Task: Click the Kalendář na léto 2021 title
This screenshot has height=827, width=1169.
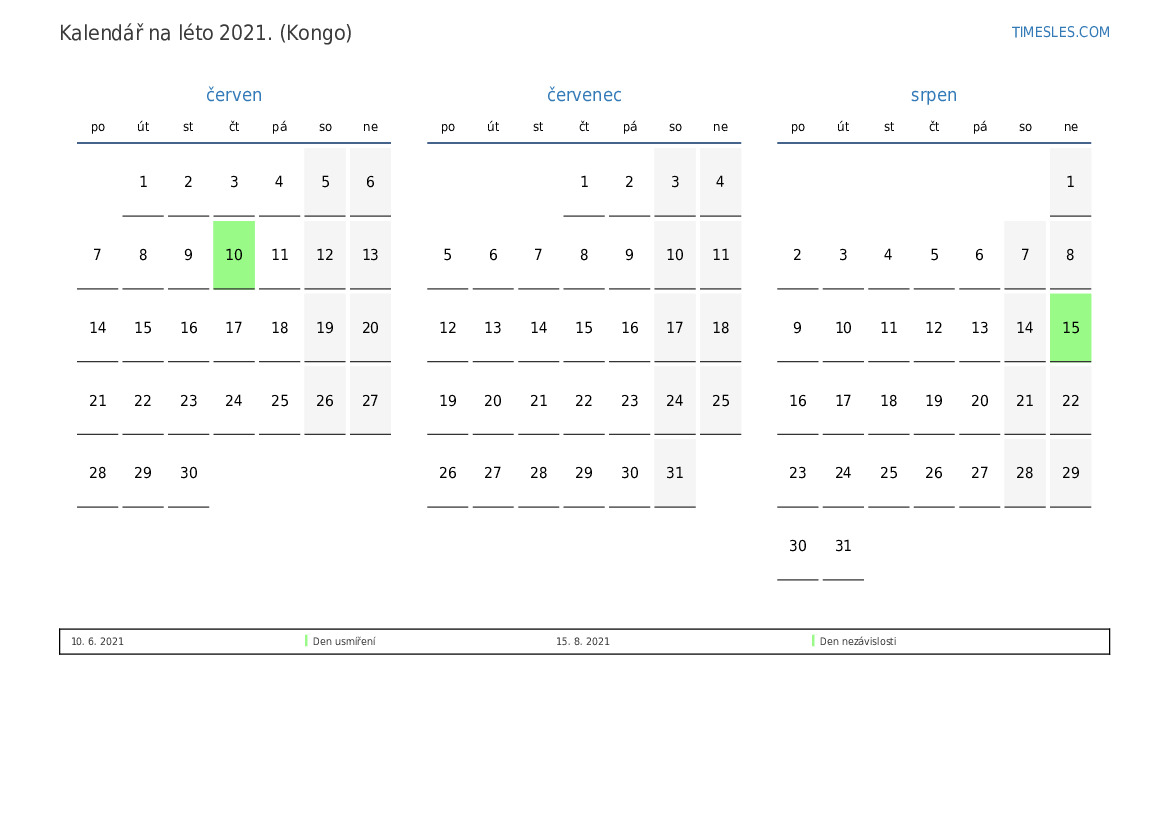Action: [x=206, y=33]
